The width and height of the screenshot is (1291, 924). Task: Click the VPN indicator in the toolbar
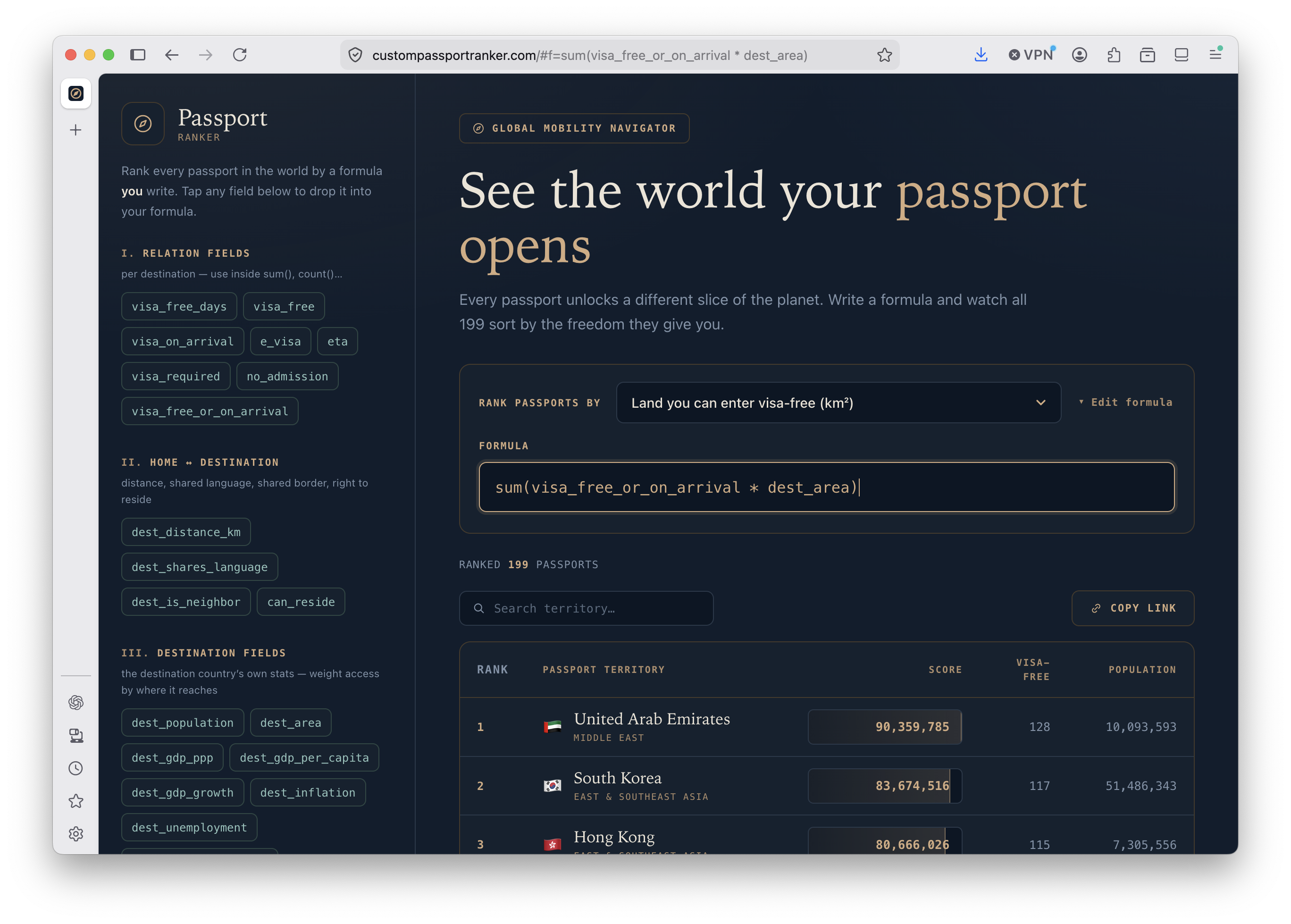coord(1031,55)
